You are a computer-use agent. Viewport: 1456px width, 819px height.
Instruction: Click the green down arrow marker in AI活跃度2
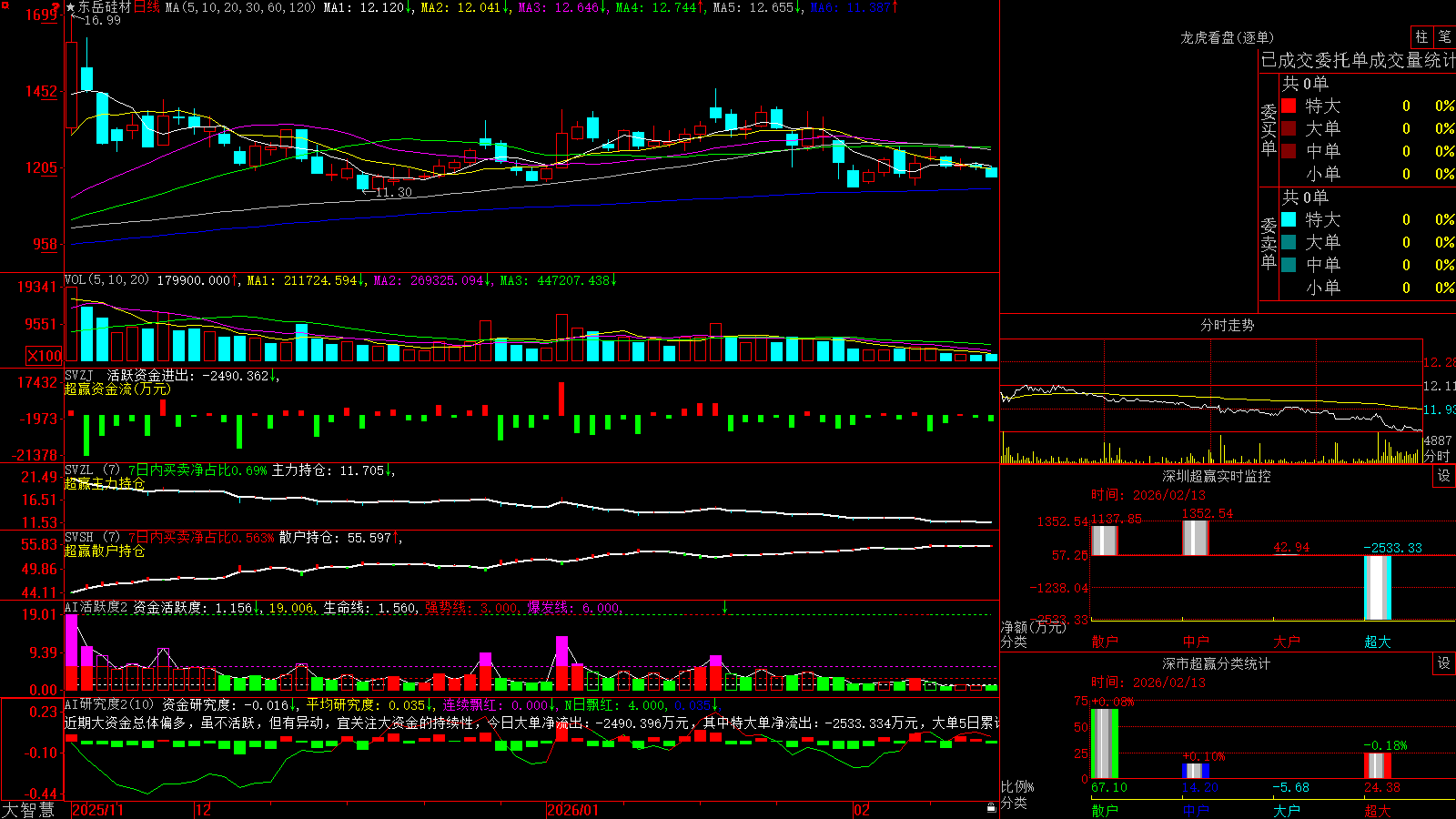tap(724, 607)
